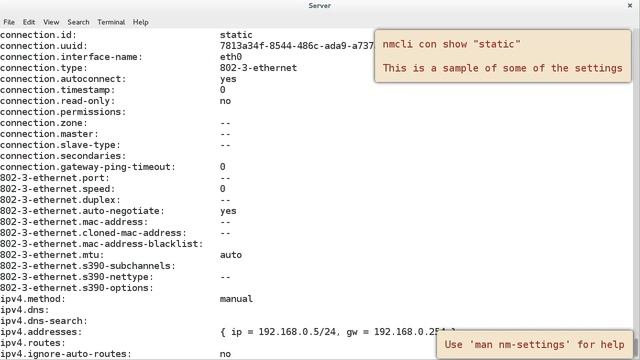Click the 'nmcli con show "static"' command text

pos(451,44)
